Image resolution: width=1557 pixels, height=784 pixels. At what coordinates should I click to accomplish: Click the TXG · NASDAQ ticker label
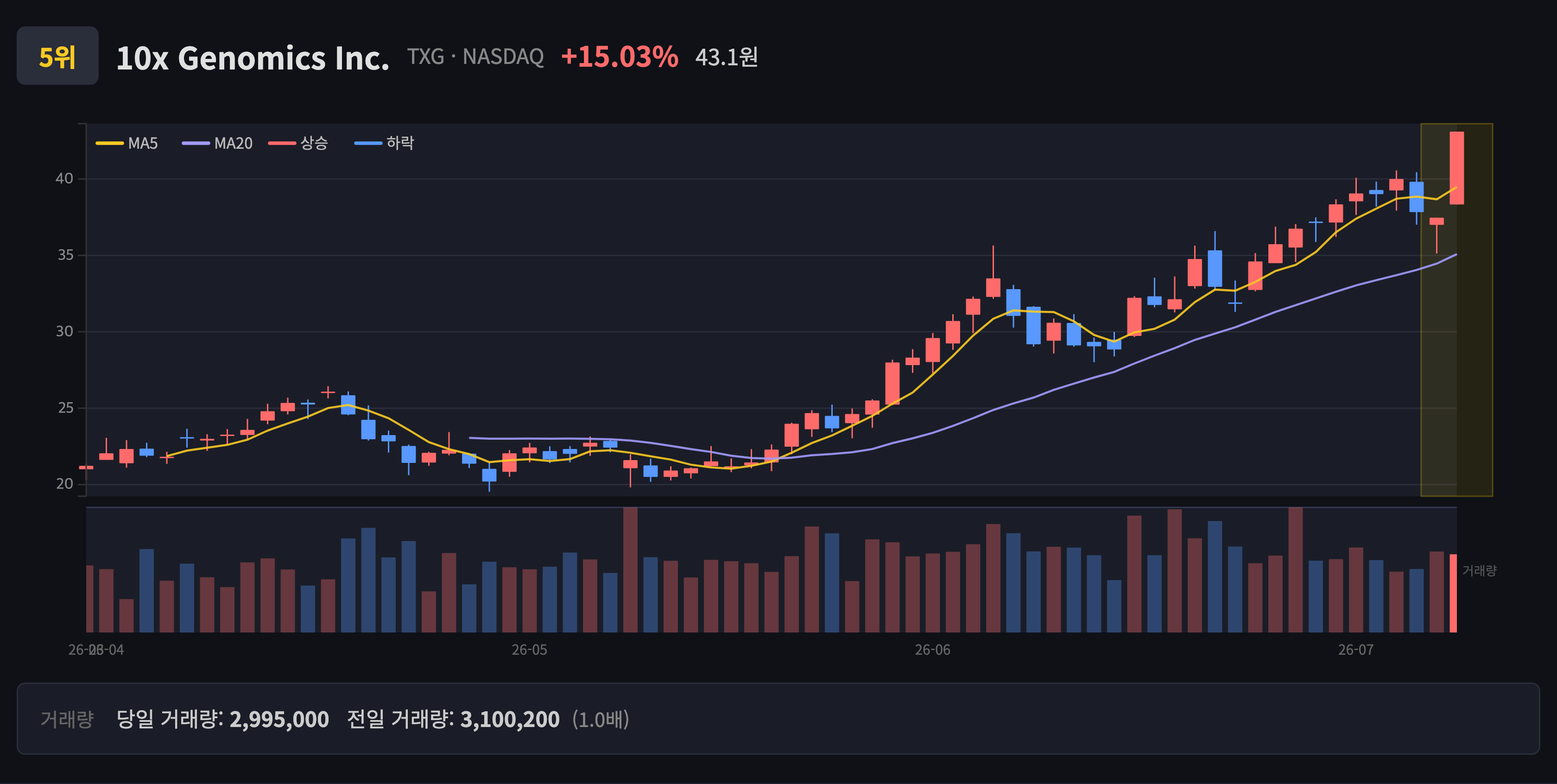coord(475,56)
